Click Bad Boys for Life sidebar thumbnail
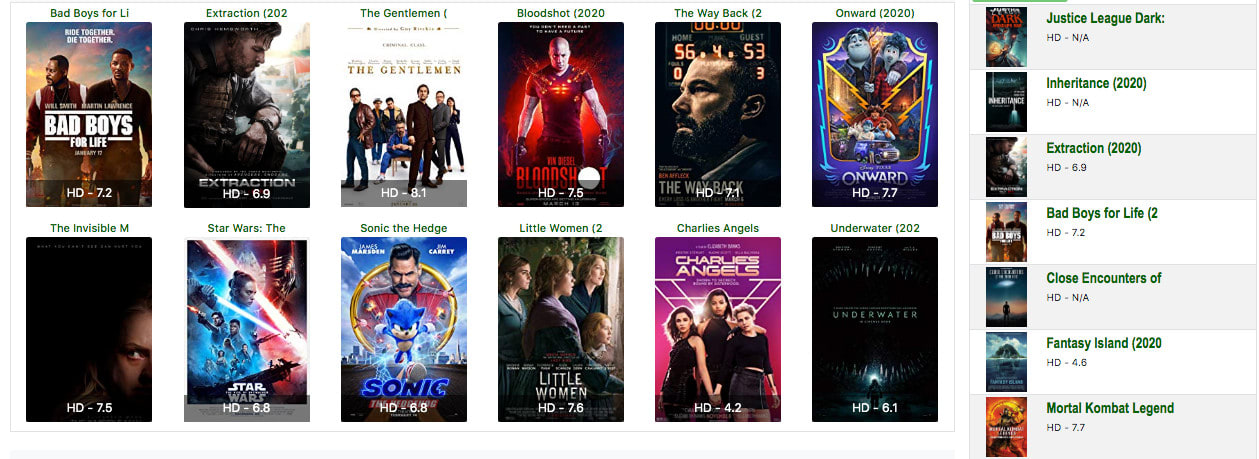1259x459 pixels. pyautogui.click(x=1006, y=232)
